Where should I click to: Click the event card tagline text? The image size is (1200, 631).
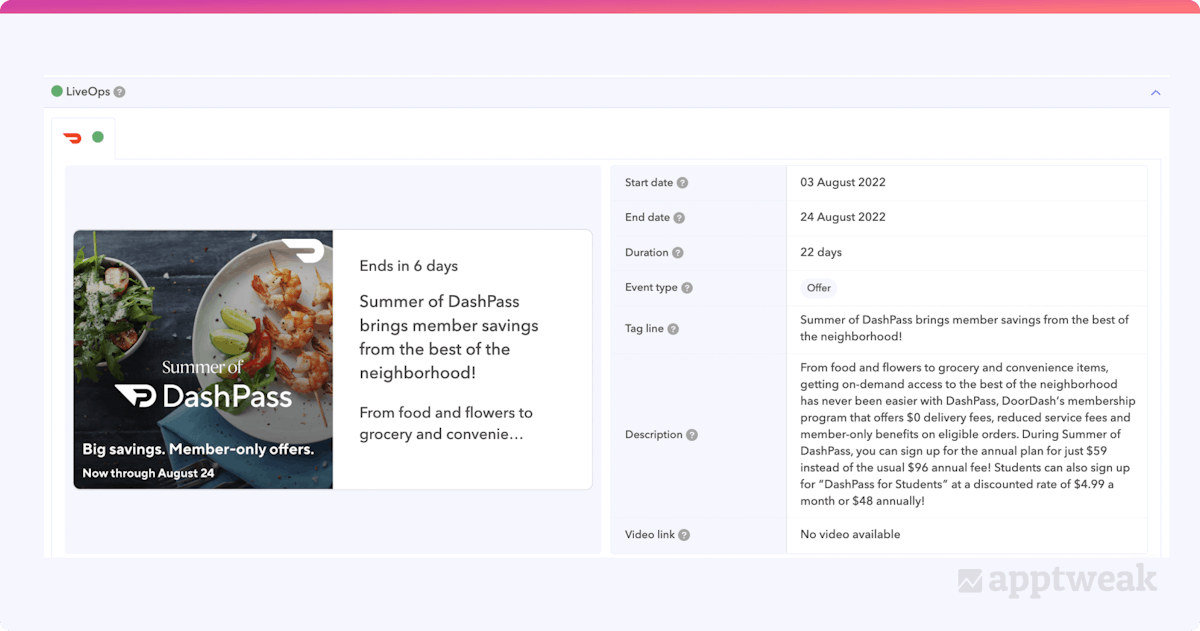pyautogui.click(x=448, y=338)
